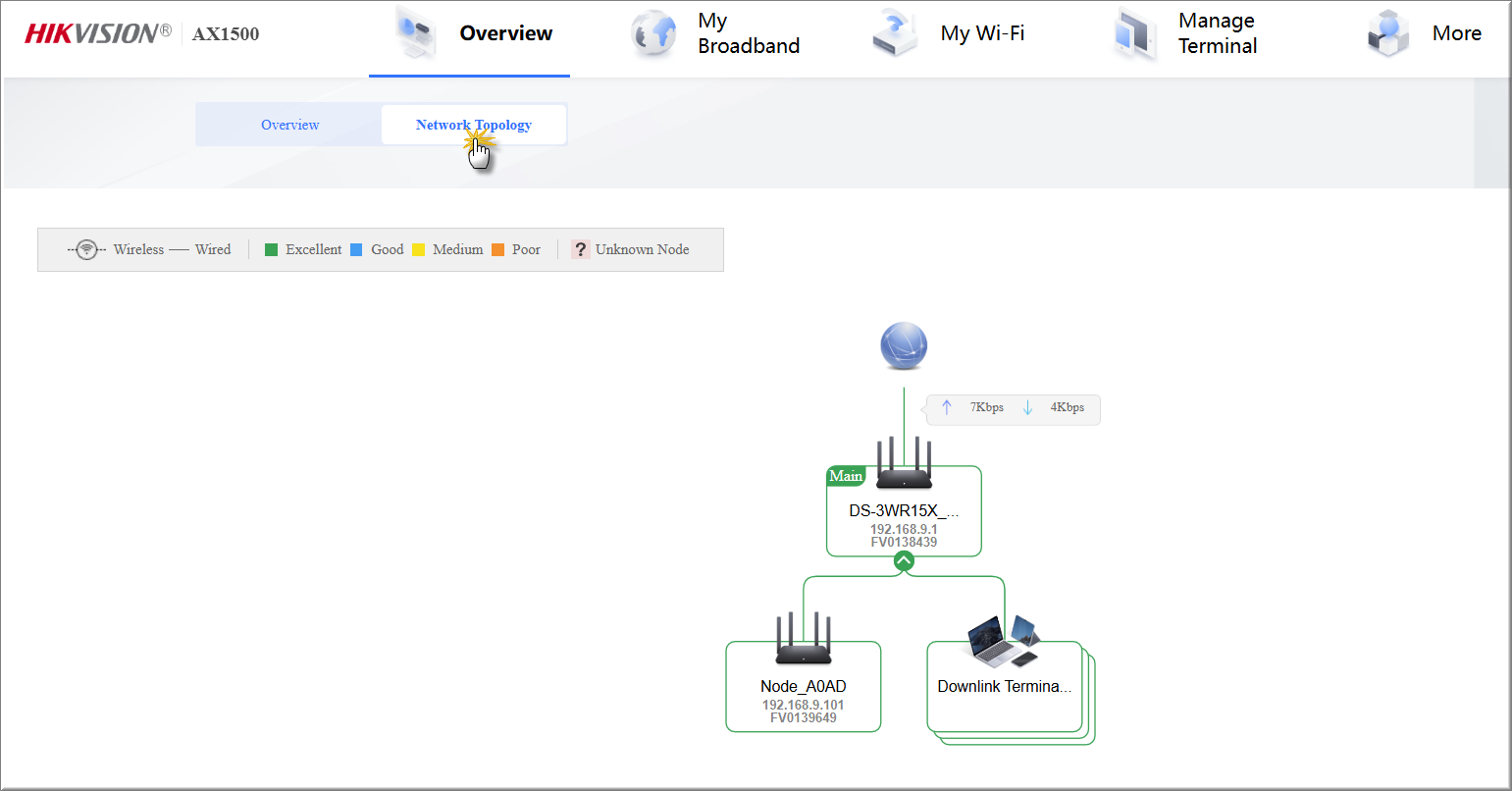
Task: Click the orange Poor legend swatch
Action: pyautogui.click(x=498, y=250)
